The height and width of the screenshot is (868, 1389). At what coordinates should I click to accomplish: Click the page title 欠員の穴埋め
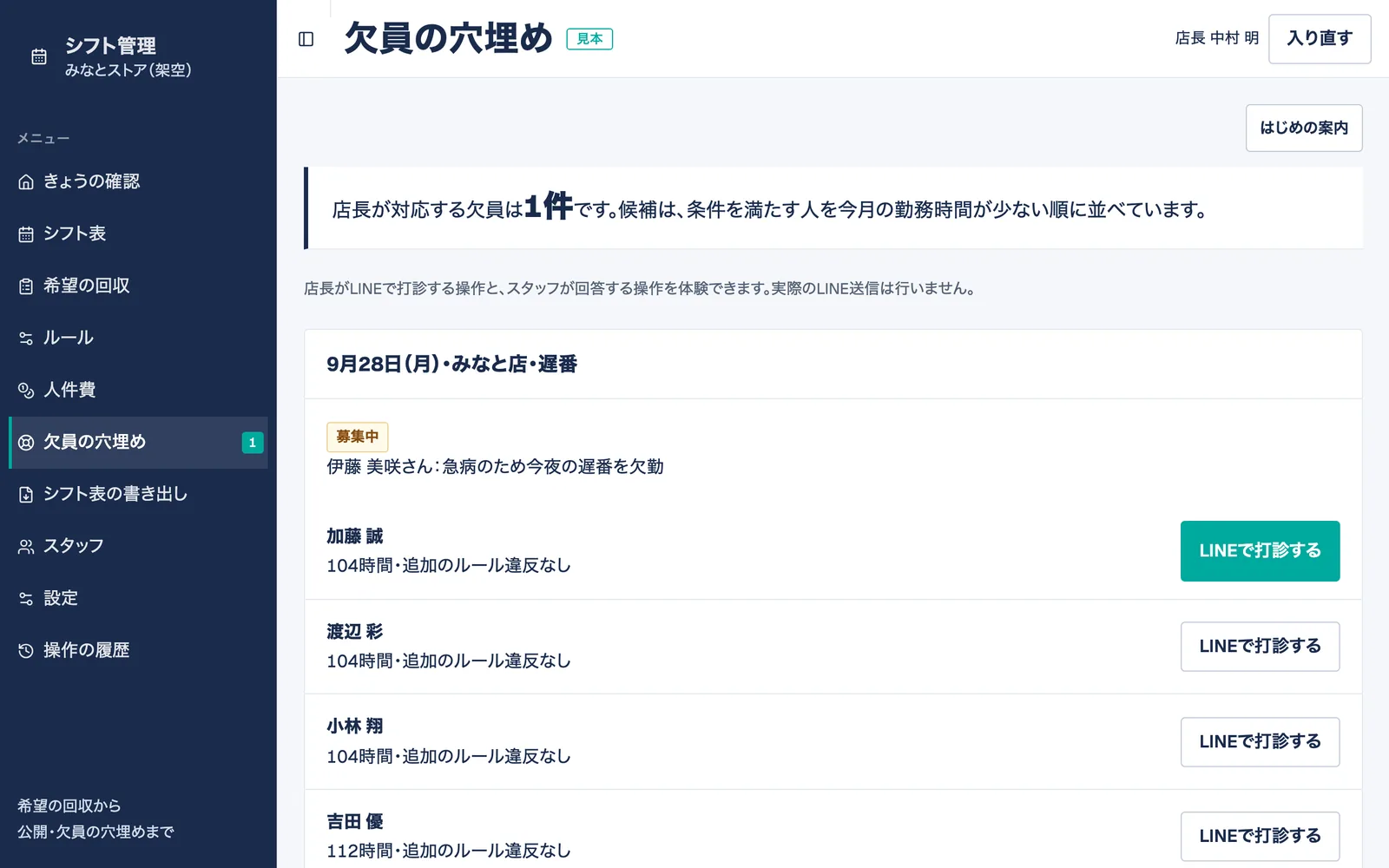[448, 39]
